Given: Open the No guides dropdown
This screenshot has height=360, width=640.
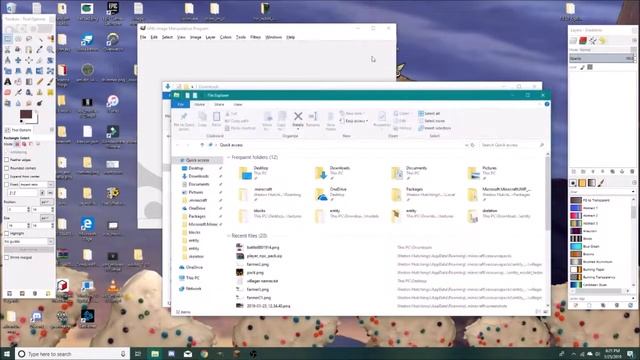Looking at the screenshot, I should click(x=29, y=242).
